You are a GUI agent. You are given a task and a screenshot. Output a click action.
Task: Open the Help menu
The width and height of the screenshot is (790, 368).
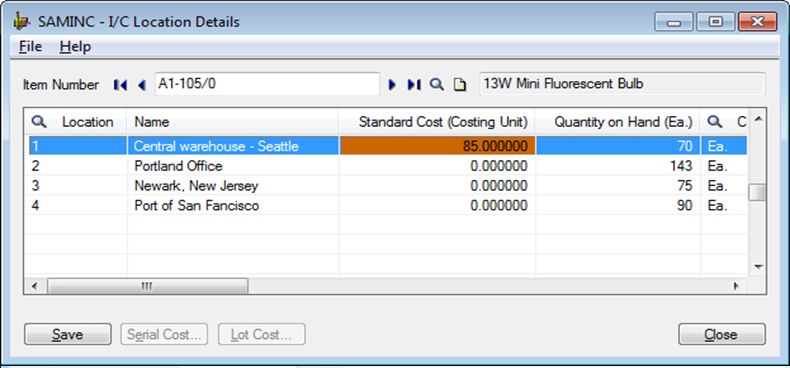[75, 47]
